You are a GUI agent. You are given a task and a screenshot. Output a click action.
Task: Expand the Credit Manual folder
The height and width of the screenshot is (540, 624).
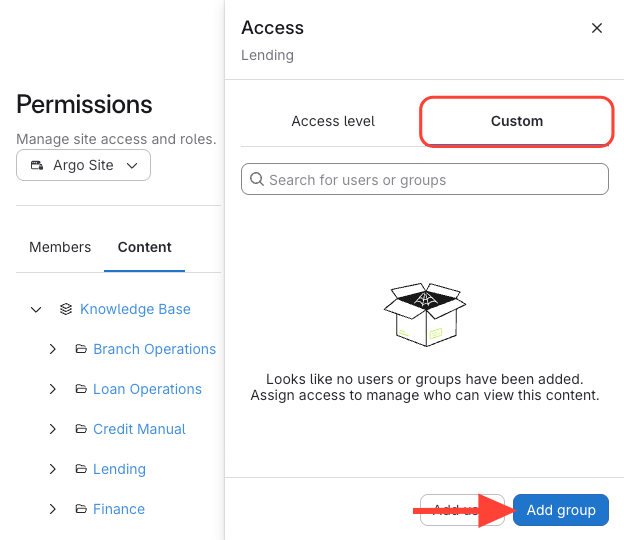click(x=53, y=429)
